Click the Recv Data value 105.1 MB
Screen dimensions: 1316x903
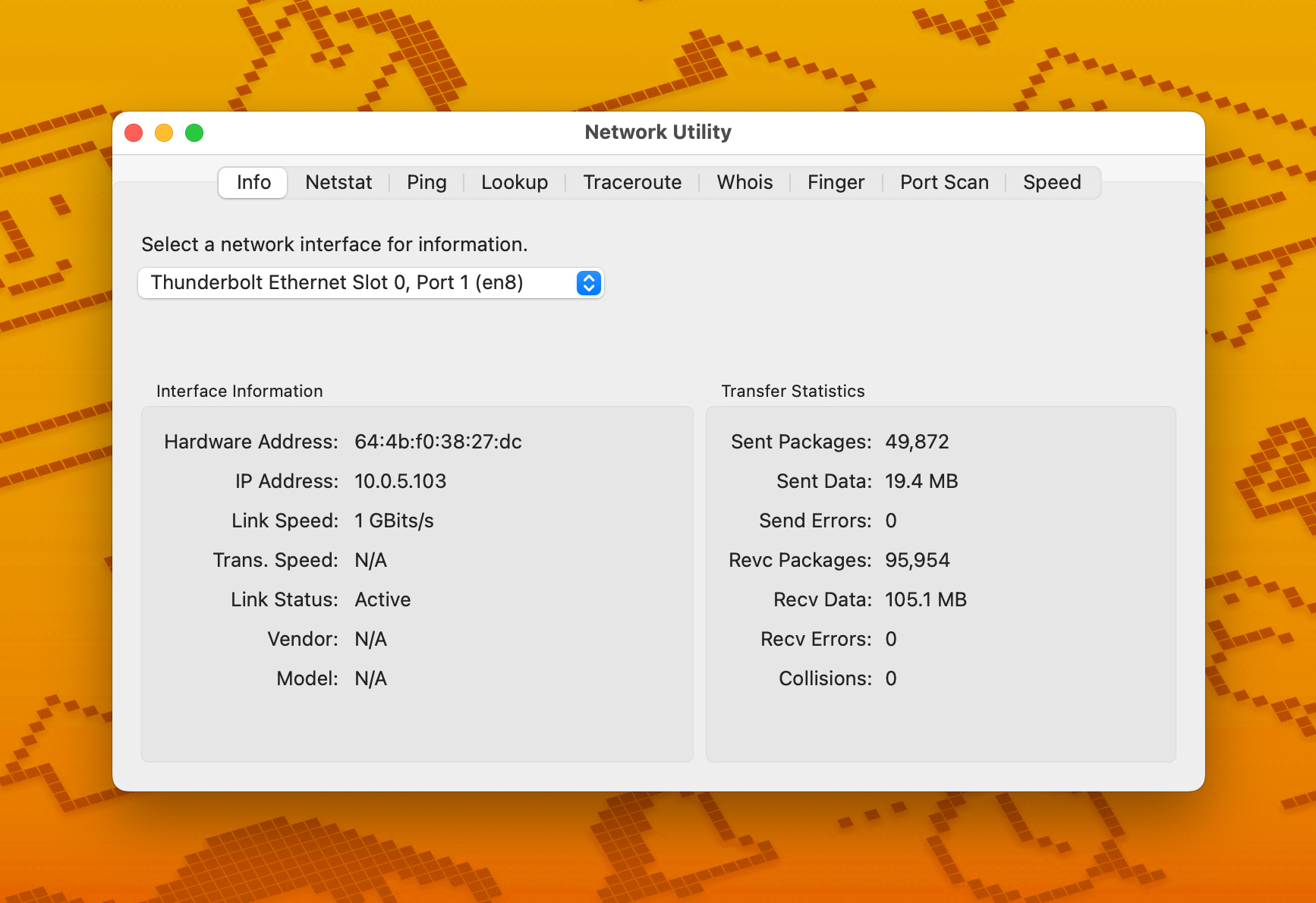click(926, 599)
